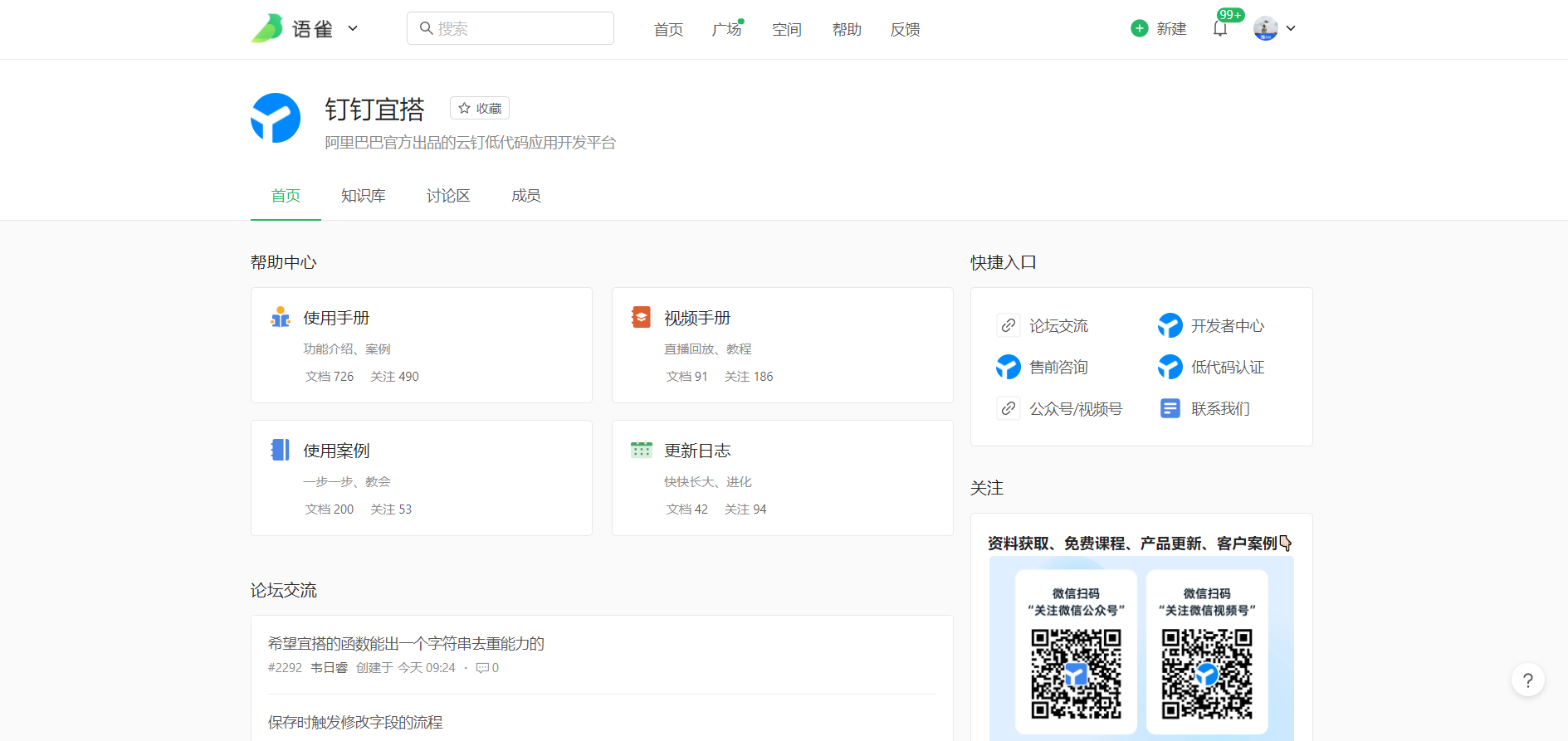Click the comment count icon on post #2292
The image size is (1568, 741).
click(x=482, y=668)
